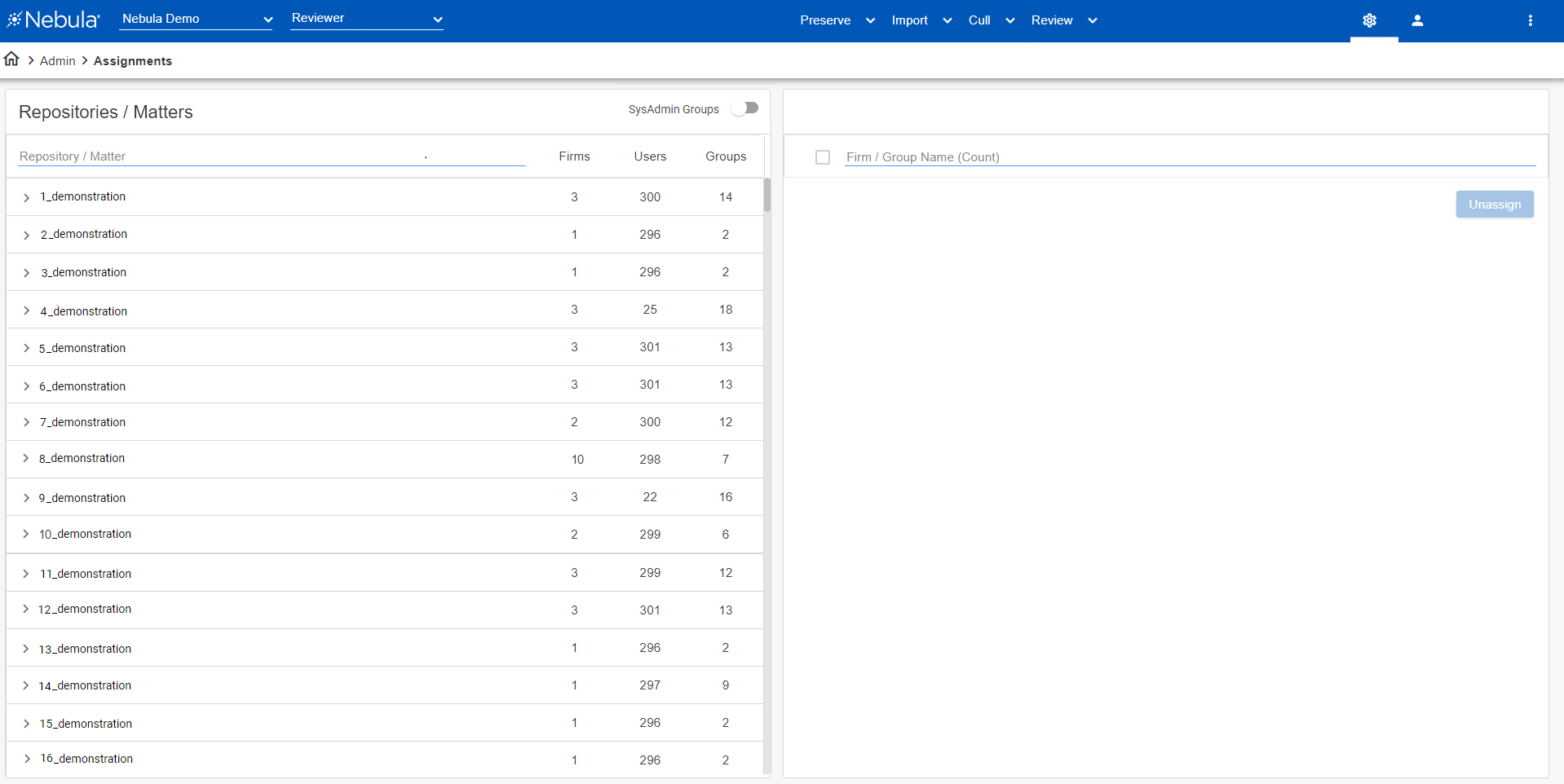Open the user profile icon
This screenshot has width=1564, height=784.
[1417, 20]
